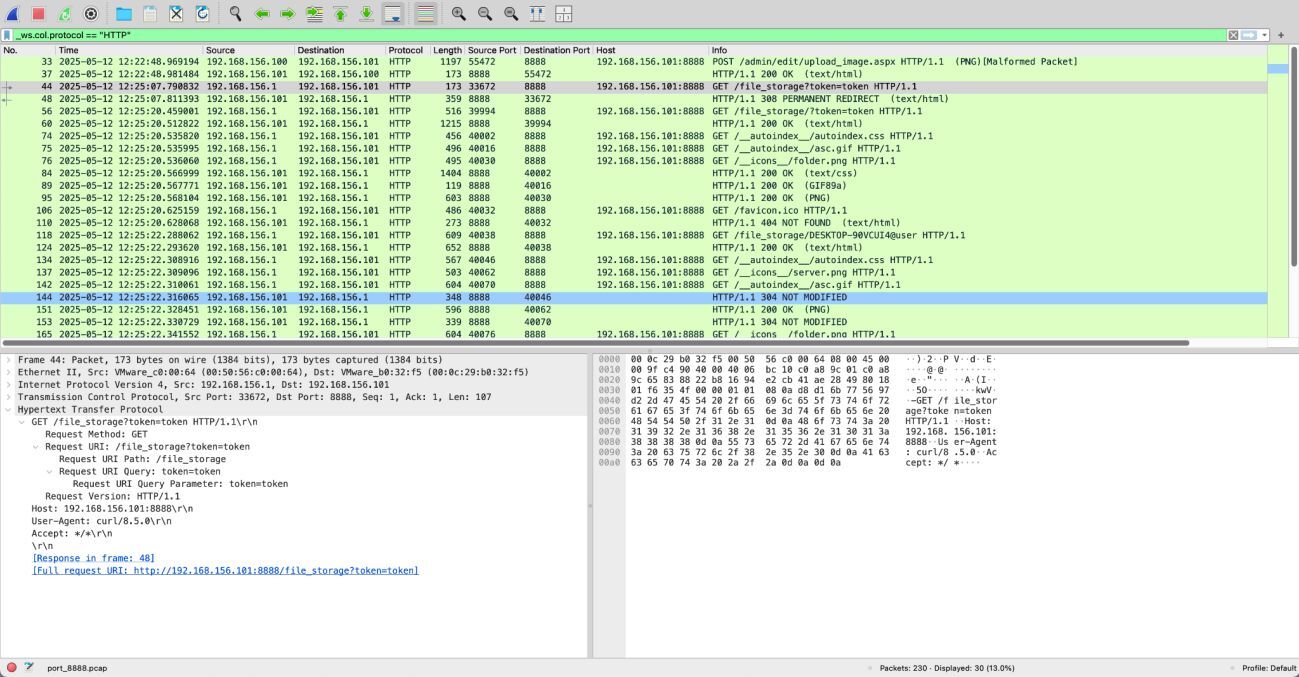Screen dimensions: 1299x677
Task: Sort by the Info column header
Action: click(x=987, y=50)
